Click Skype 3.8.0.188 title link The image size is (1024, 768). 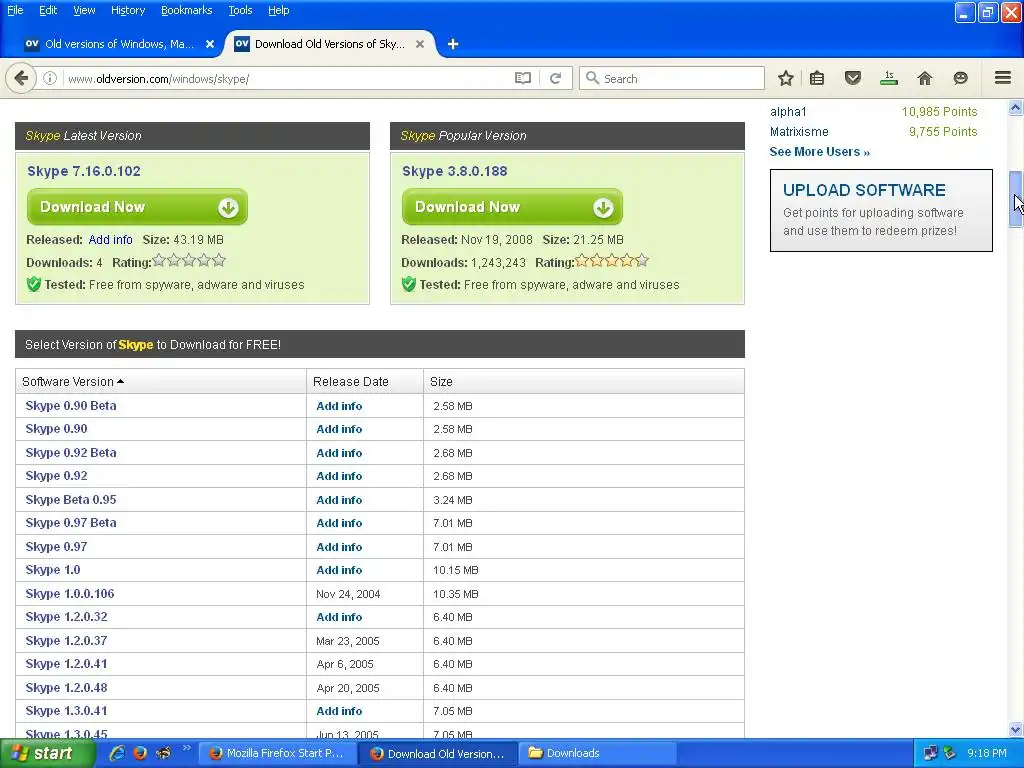pos(455,171)
